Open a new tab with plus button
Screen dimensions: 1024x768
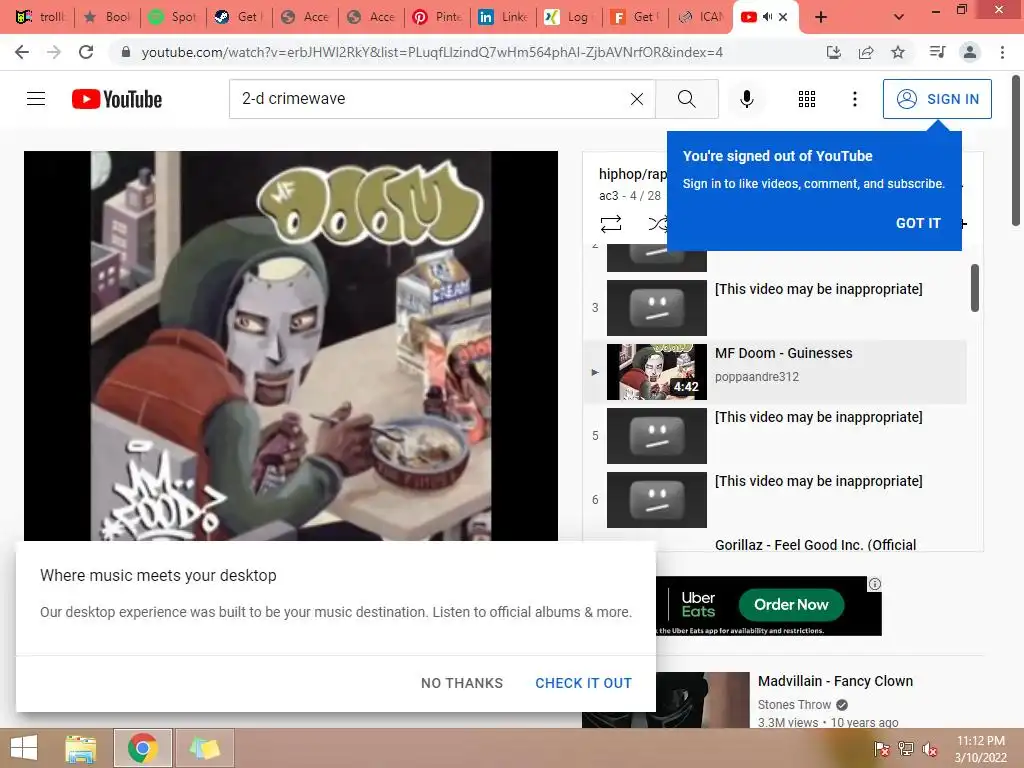(821, 17)
